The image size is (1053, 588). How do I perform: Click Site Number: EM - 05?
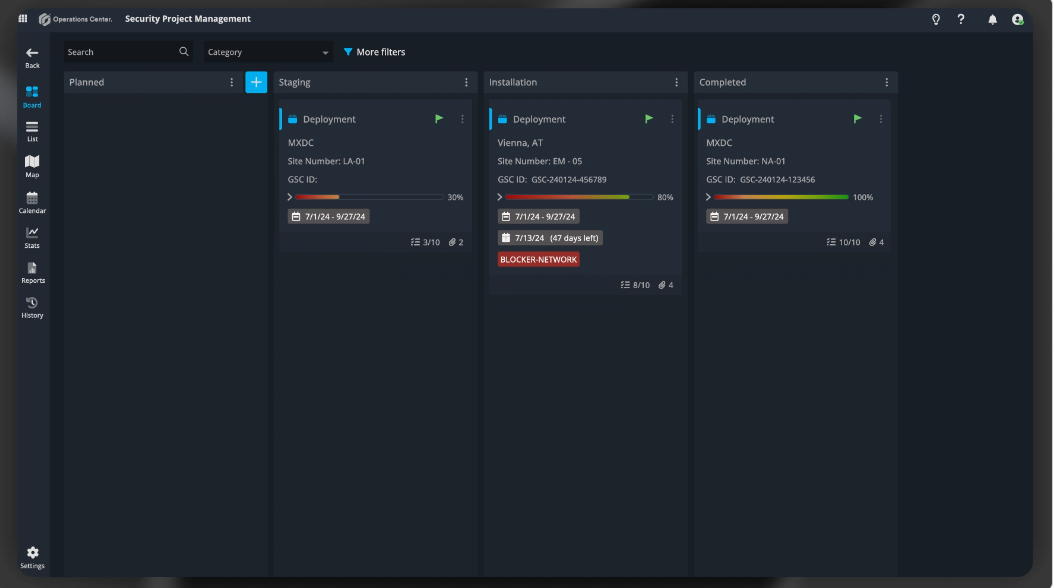[540, 161]
